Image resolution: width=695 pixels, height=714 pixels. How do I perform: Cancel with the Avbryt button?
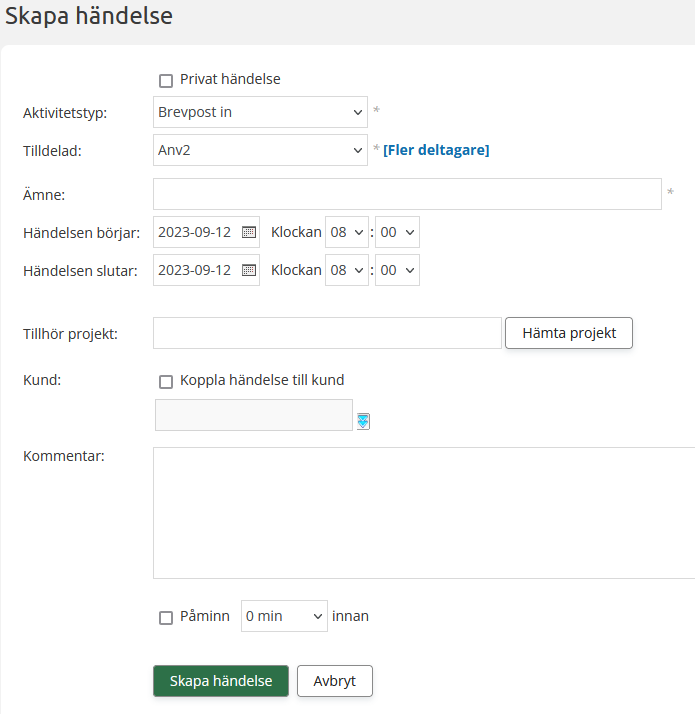[334, 681]
